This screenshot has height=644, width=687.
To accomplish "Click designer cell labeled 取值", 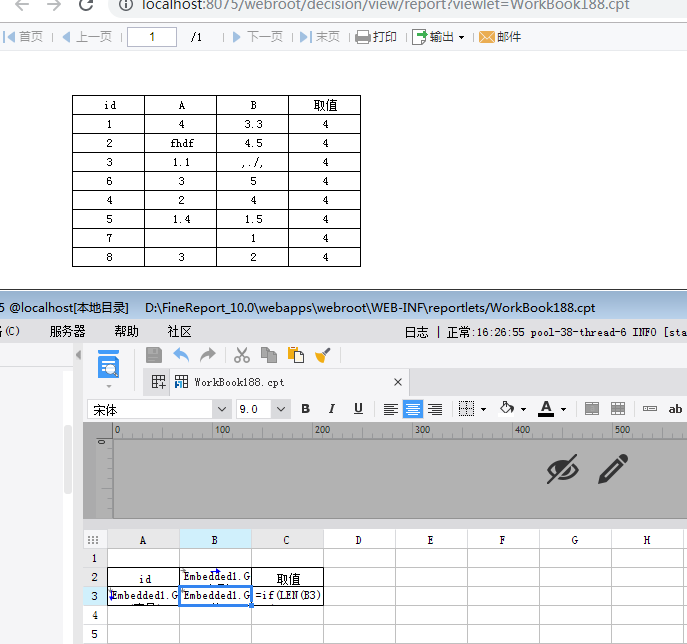I will 288,577.
